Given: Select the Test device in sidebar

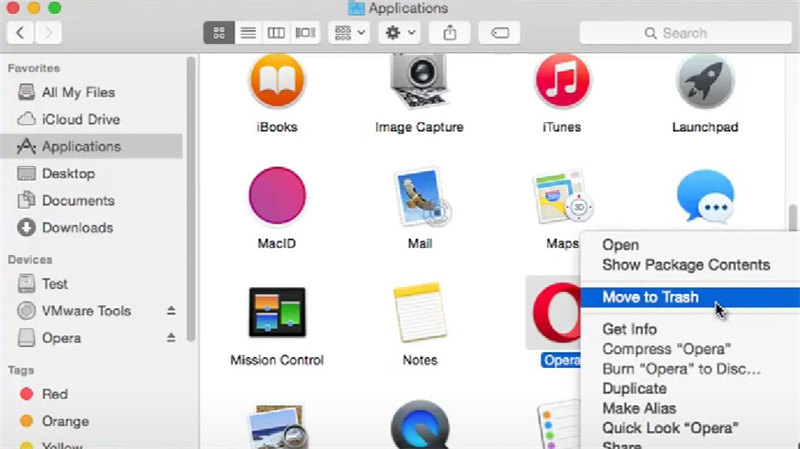Looking at the screenshot, I should pyautogui.click(x=92, y=284).
